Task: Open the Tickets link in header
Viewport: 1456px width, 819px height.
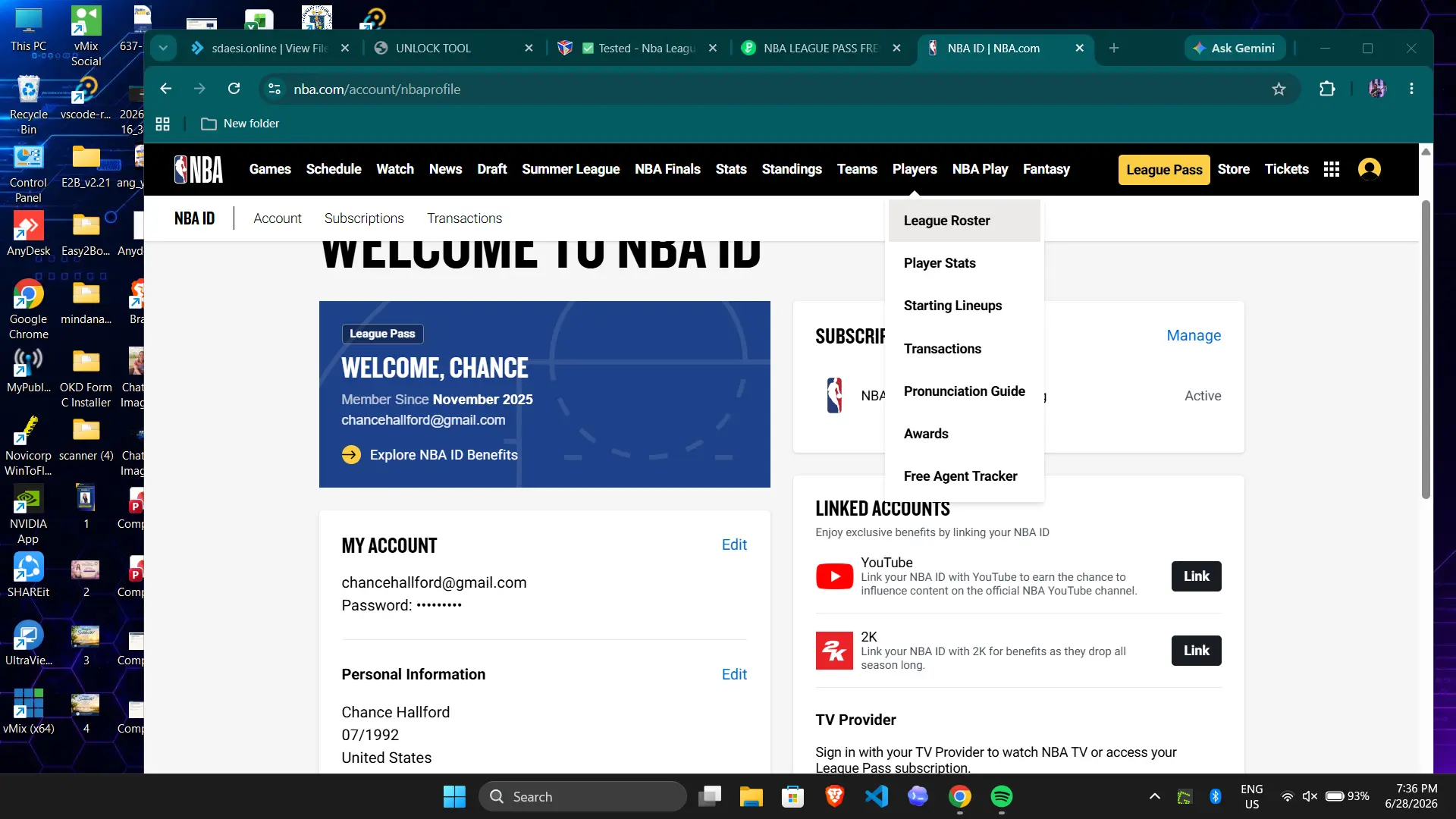Action: 1286,169
